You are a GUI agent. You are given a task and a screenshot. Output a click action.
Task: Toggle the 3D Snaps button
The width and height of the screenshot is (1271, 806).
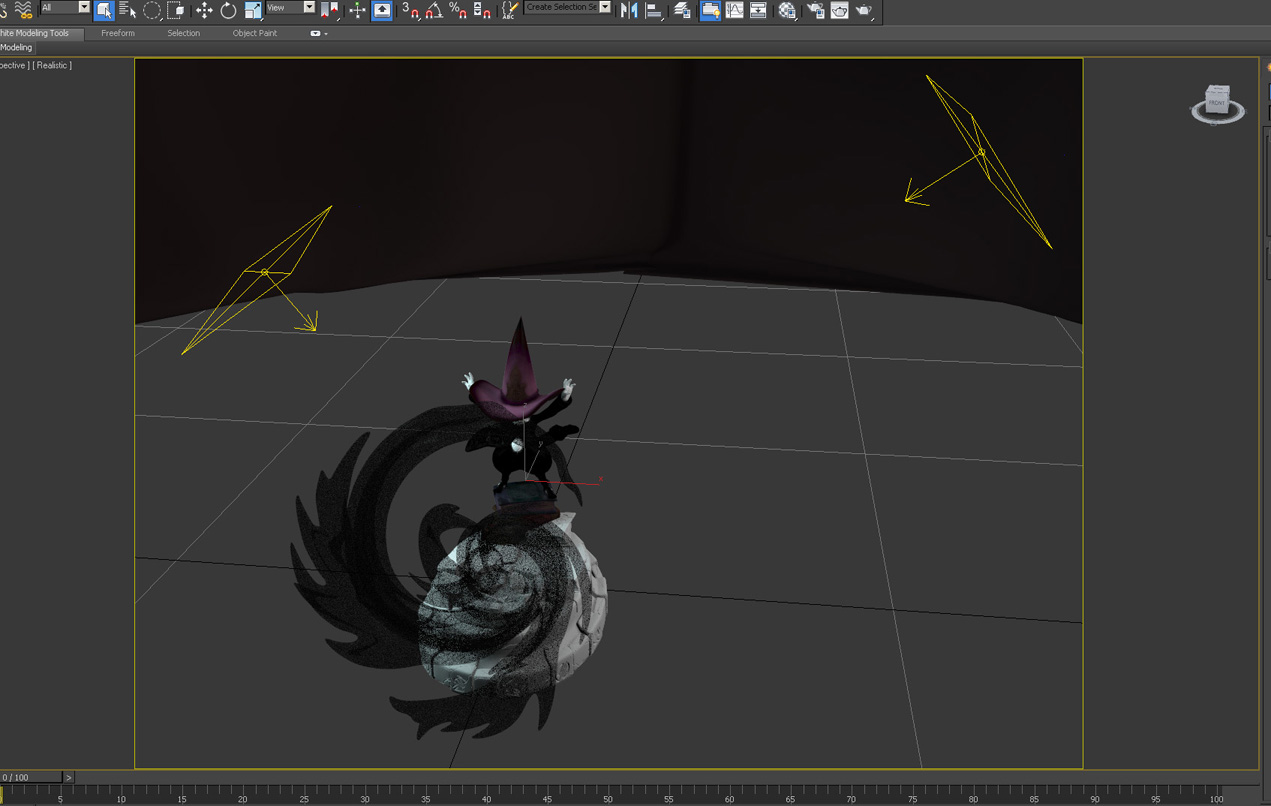tap(410, 10)
